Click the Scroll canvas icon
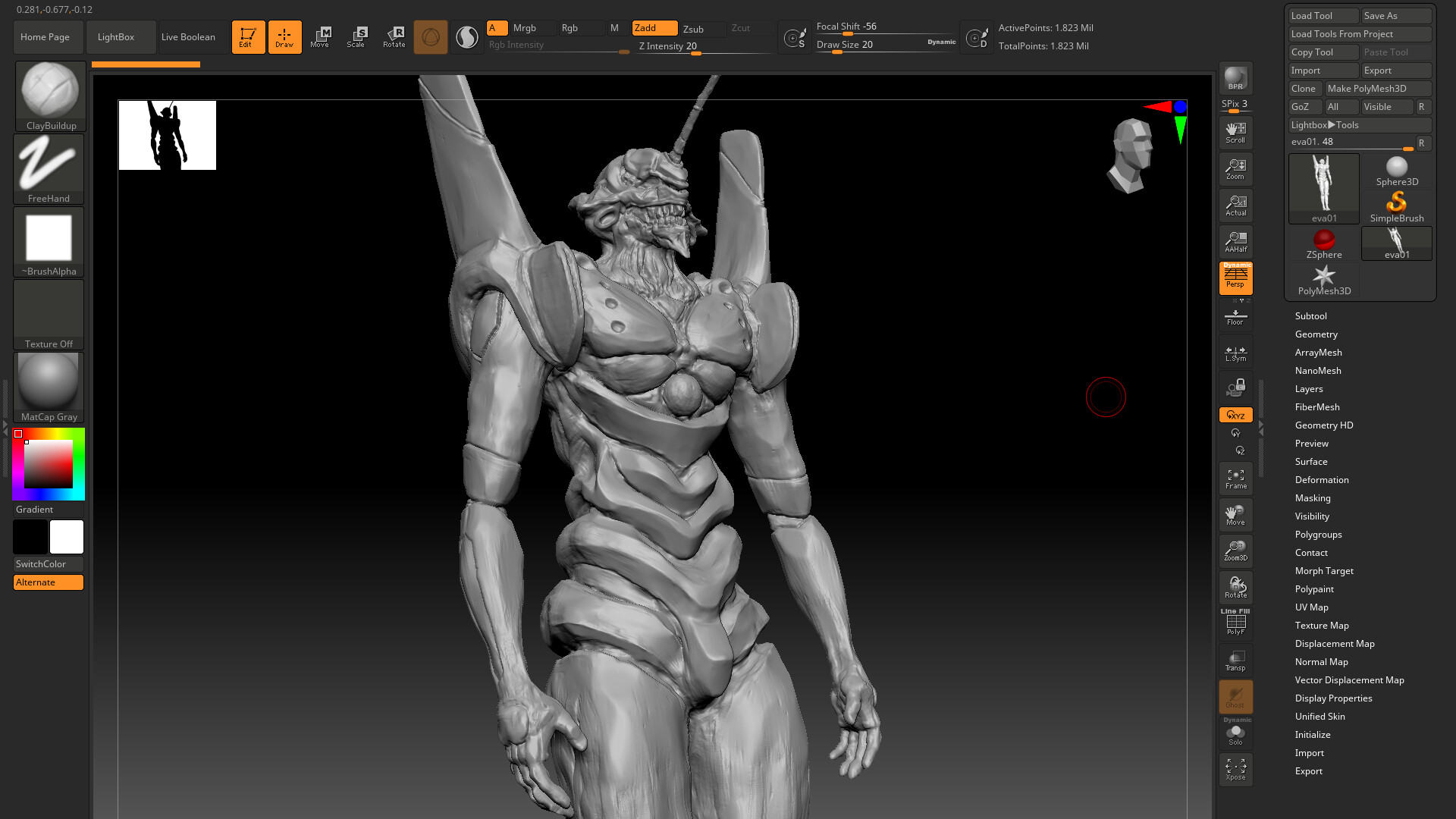1456x819 pixels. click(x=1235, y=133)
